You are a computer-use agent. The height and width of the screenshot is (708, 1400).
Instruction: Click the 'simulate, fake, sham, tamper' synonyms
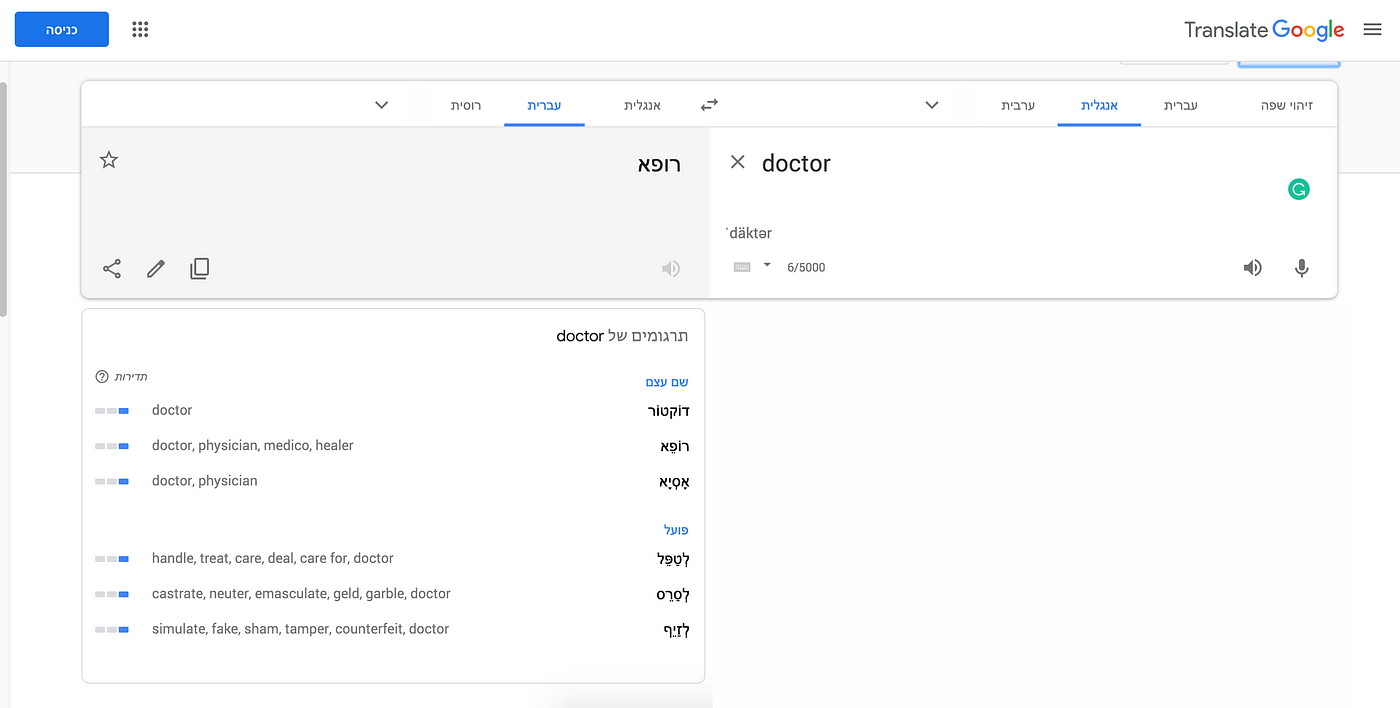300,629
